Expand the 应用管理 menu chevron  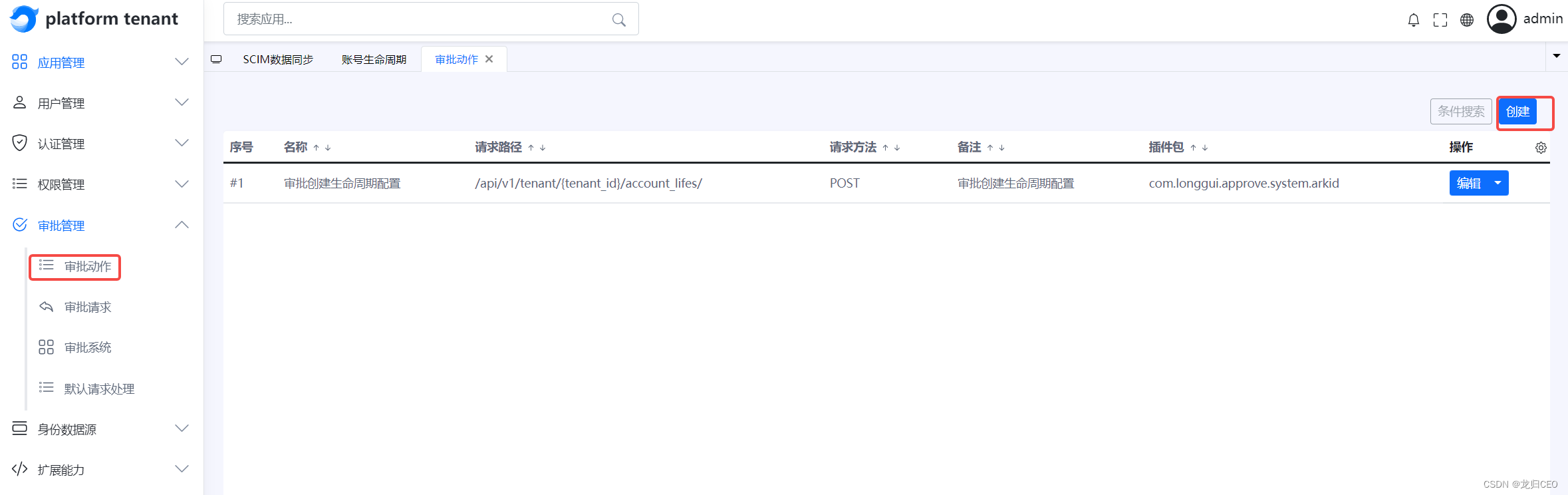182,62
